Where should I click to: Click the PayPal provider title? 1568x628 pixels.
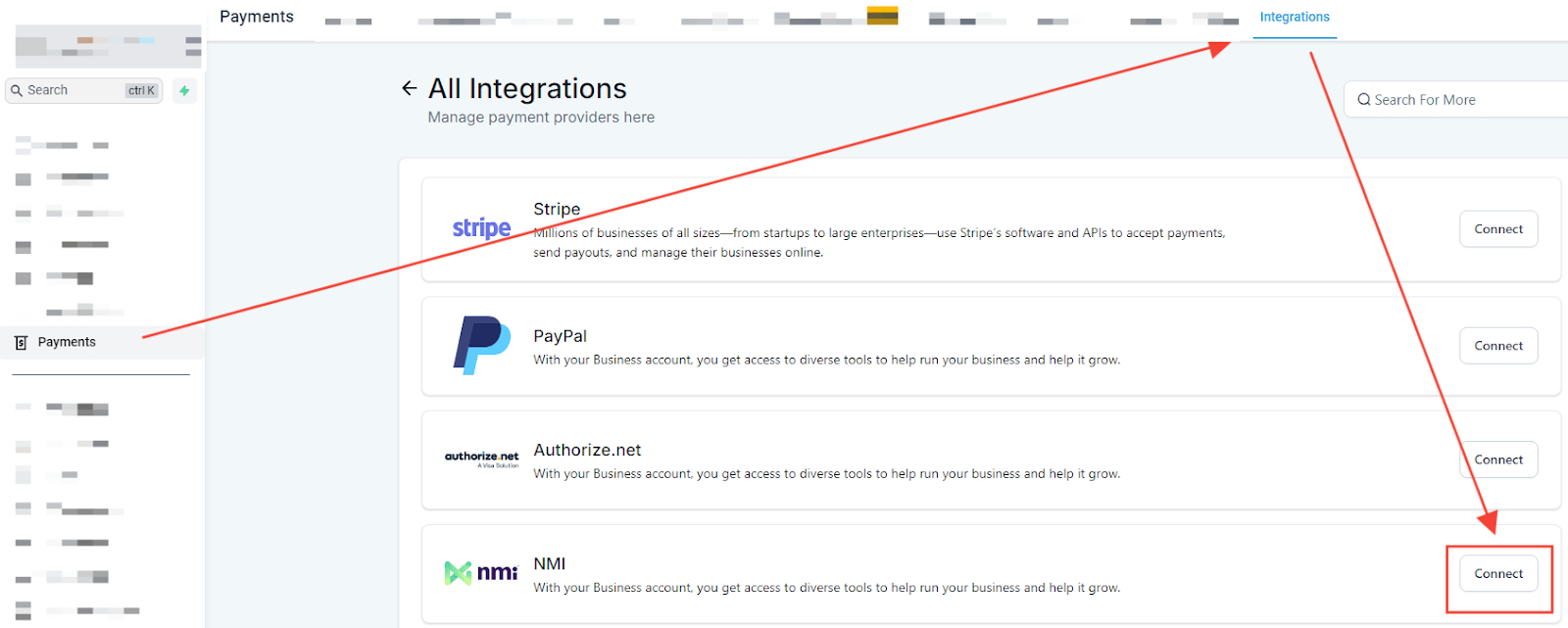click(x=560, y=336)
